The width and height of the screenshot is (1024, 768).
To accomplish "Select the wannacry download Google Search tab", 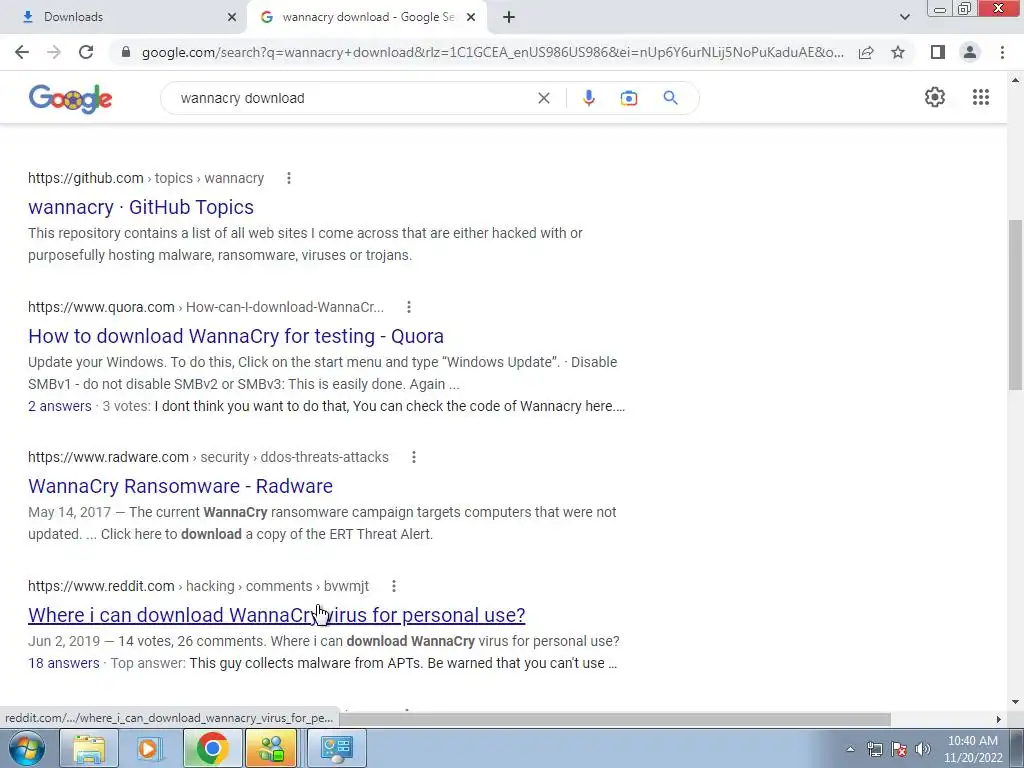I will (x=368, y=17).
